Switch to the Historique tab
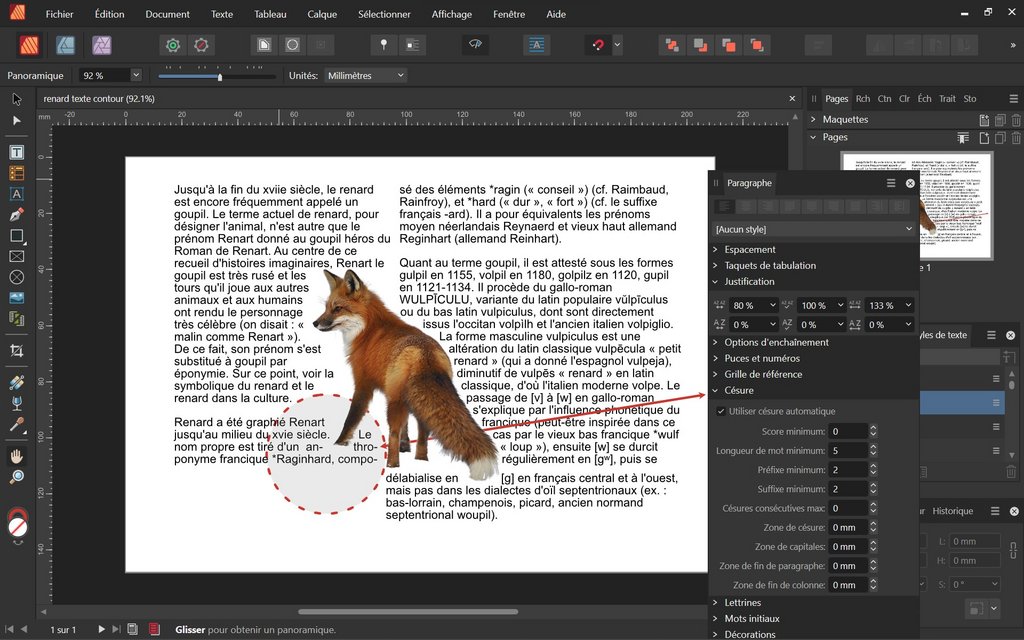This screenshot has width=1024, height=640. 952,511
